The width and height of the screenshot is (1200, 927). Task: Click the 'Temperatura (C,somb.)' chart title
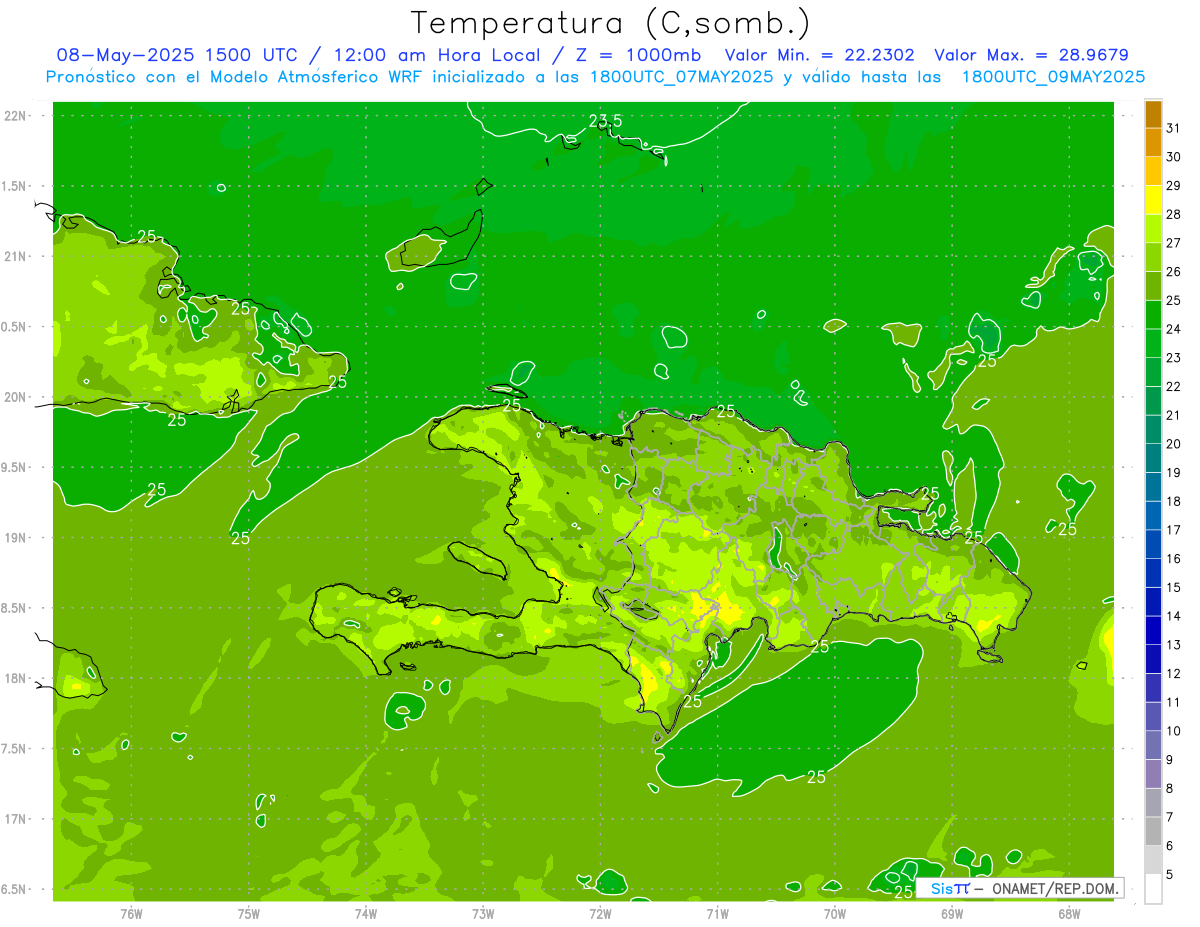(x=610, y=24)
